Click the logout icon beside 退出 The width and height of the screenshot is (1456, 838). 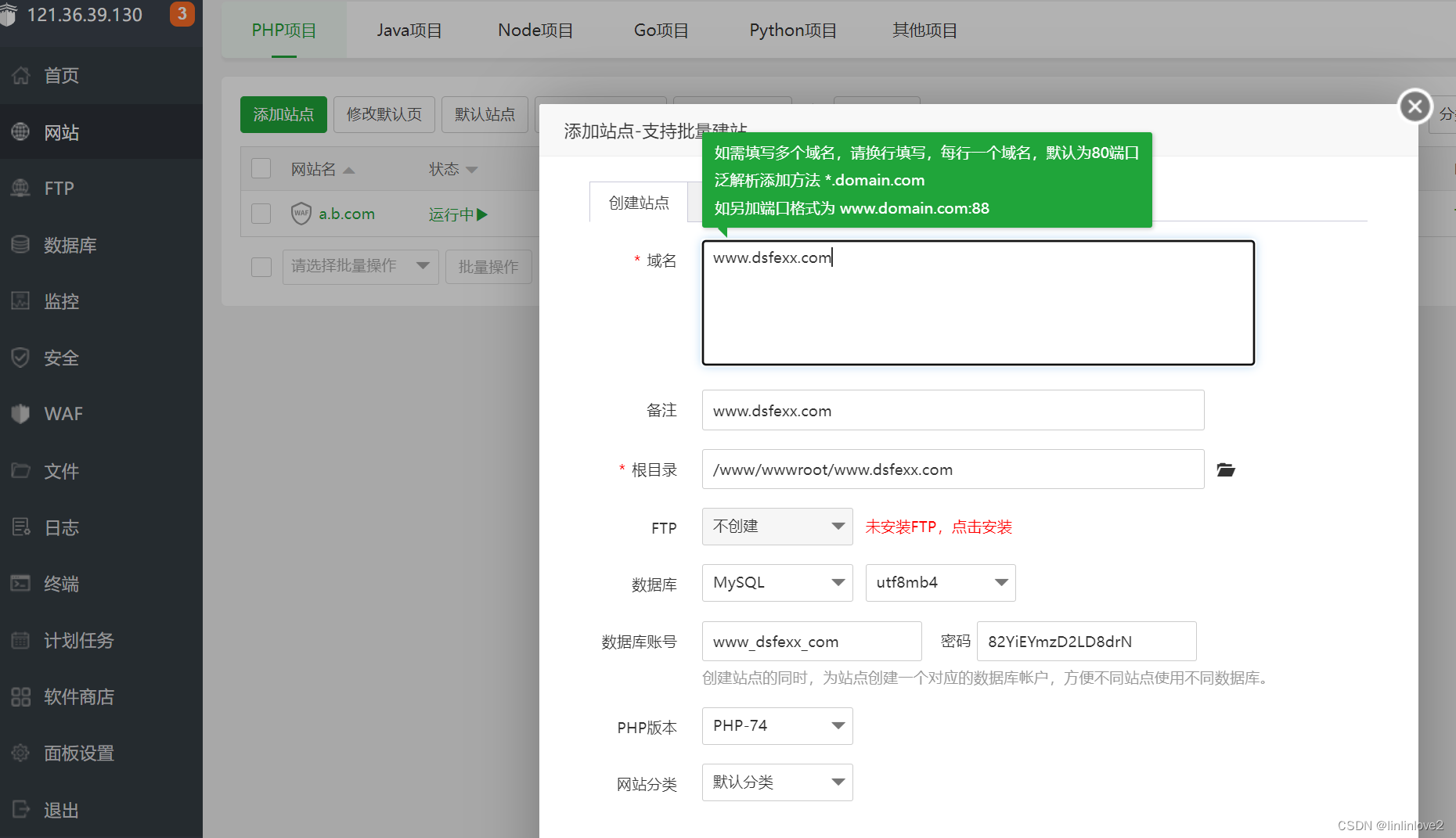click(x=21, y=809)
